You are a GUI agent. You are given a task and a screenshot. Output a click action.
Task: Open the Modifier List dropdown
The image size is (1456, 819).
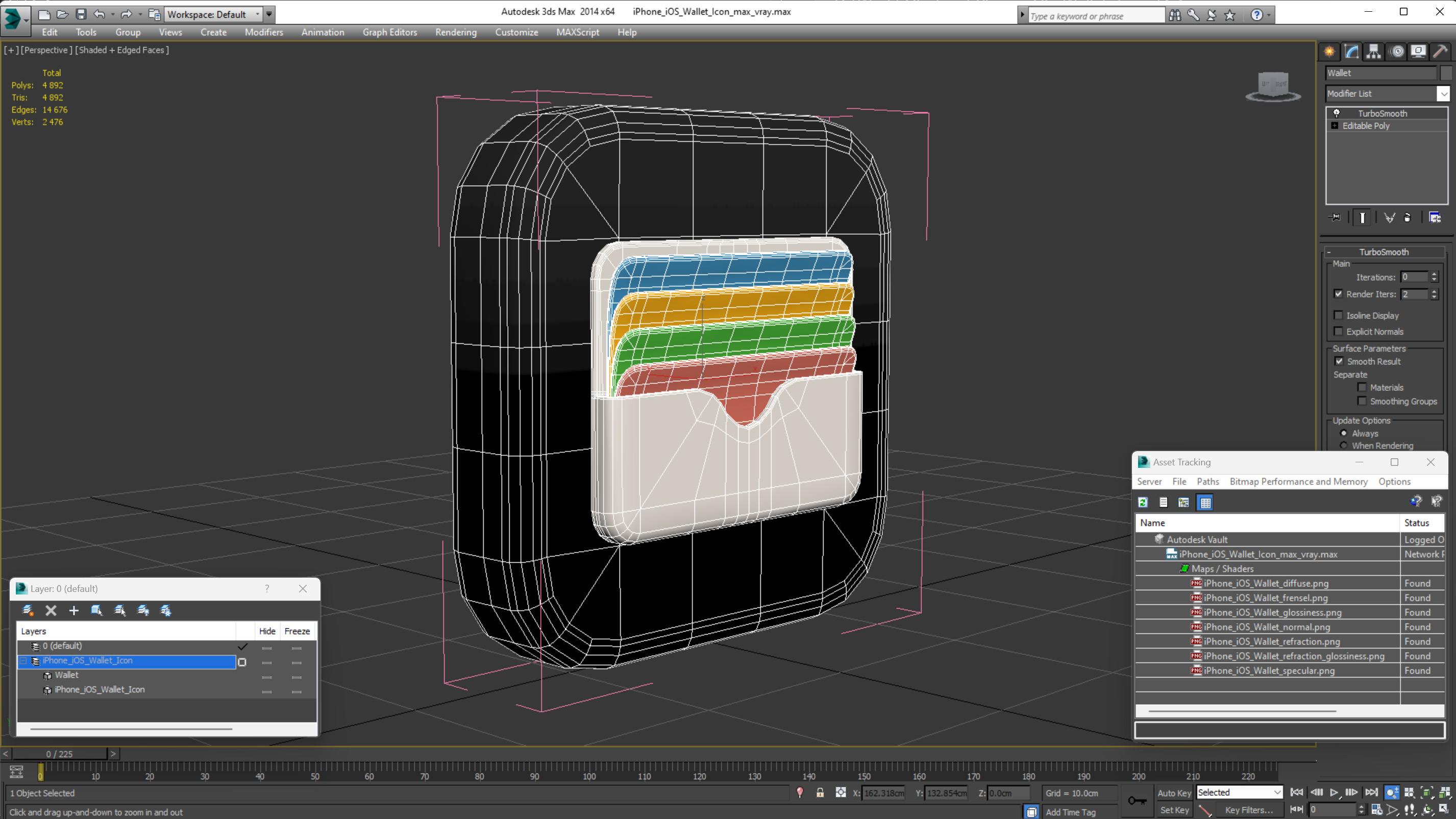pyautogui.click(x=1444, y=94)
